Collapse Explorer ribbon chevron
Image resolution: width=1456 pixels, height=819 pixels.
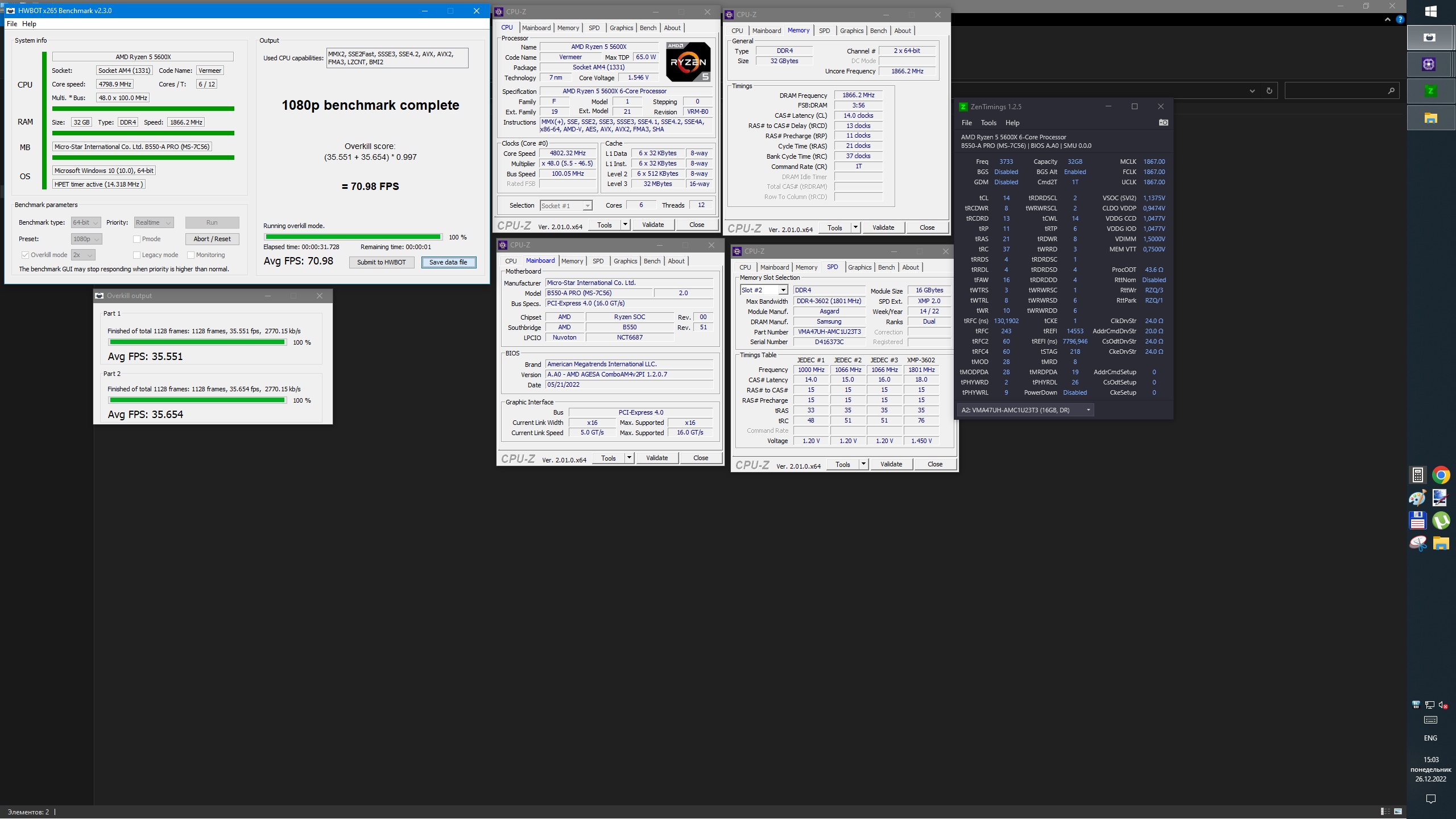click(x=1388, y=19)
